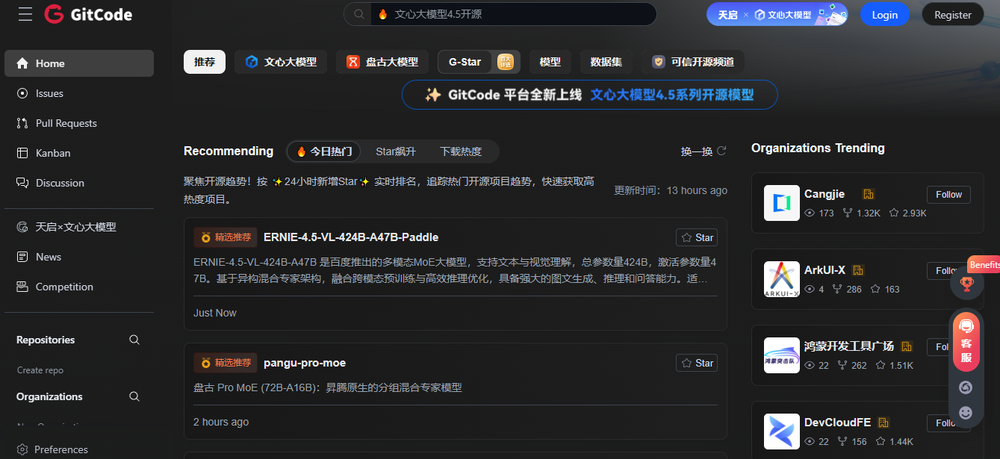Open pangu-pro-moe project
Image resolution: width=1000 pixels, height=459 pixels.
pos(305,363)
